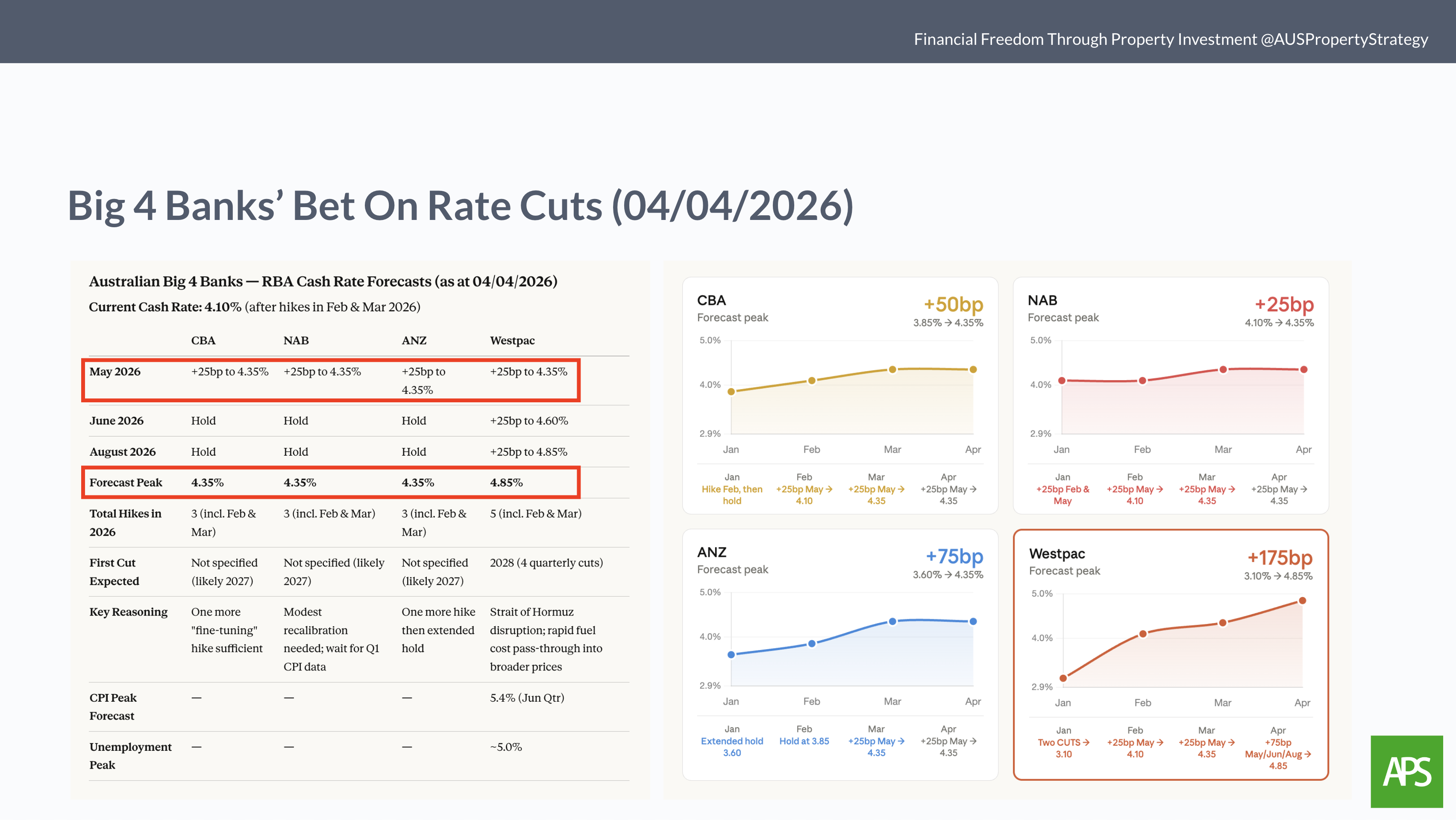Screen dimensions: 1456x820
Task: Click the green APS logo
Action: point(1406,771)
